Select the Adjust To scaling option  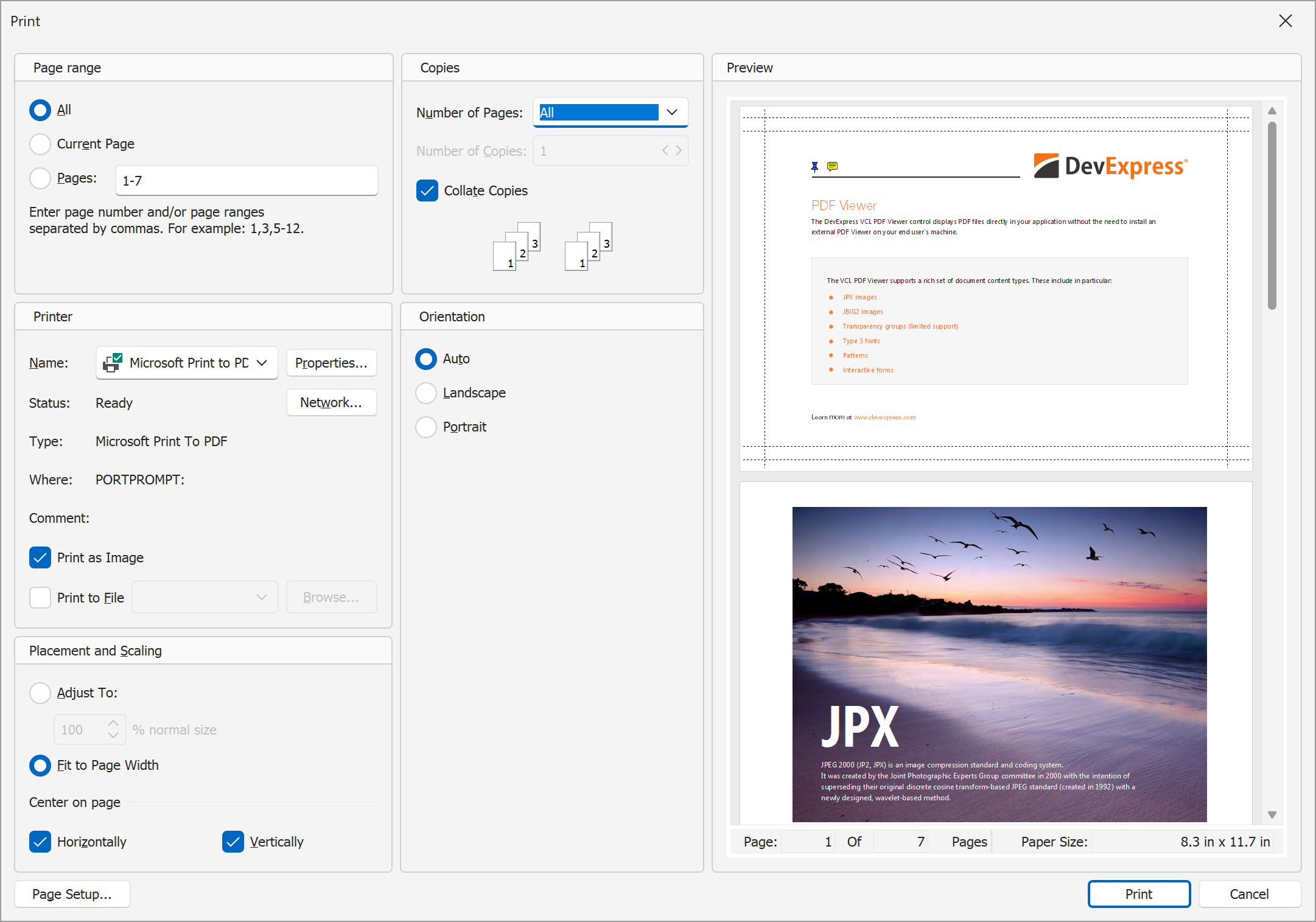click(40, 693)
